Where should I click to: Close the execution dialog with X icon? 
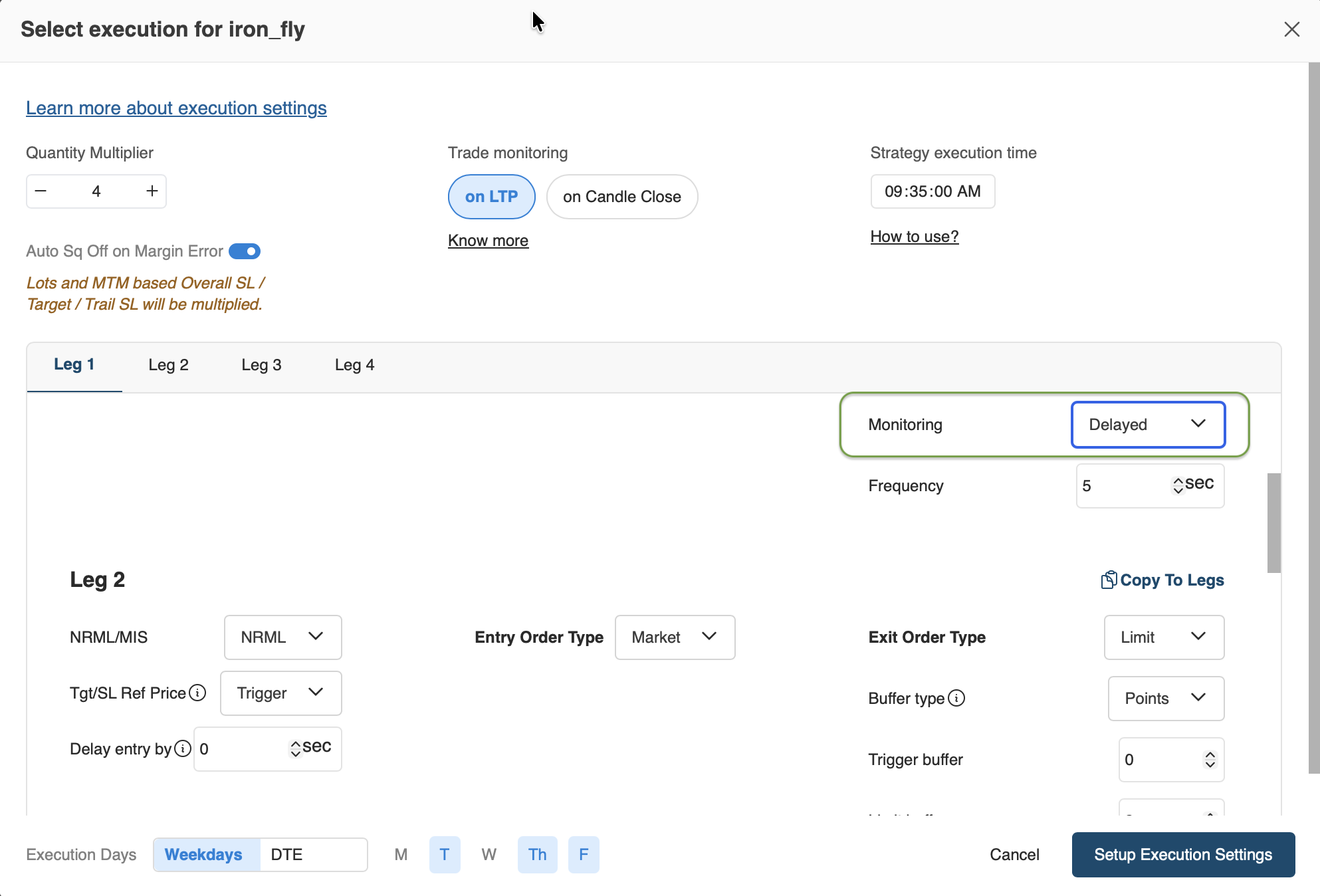(x=1291, y=29)
